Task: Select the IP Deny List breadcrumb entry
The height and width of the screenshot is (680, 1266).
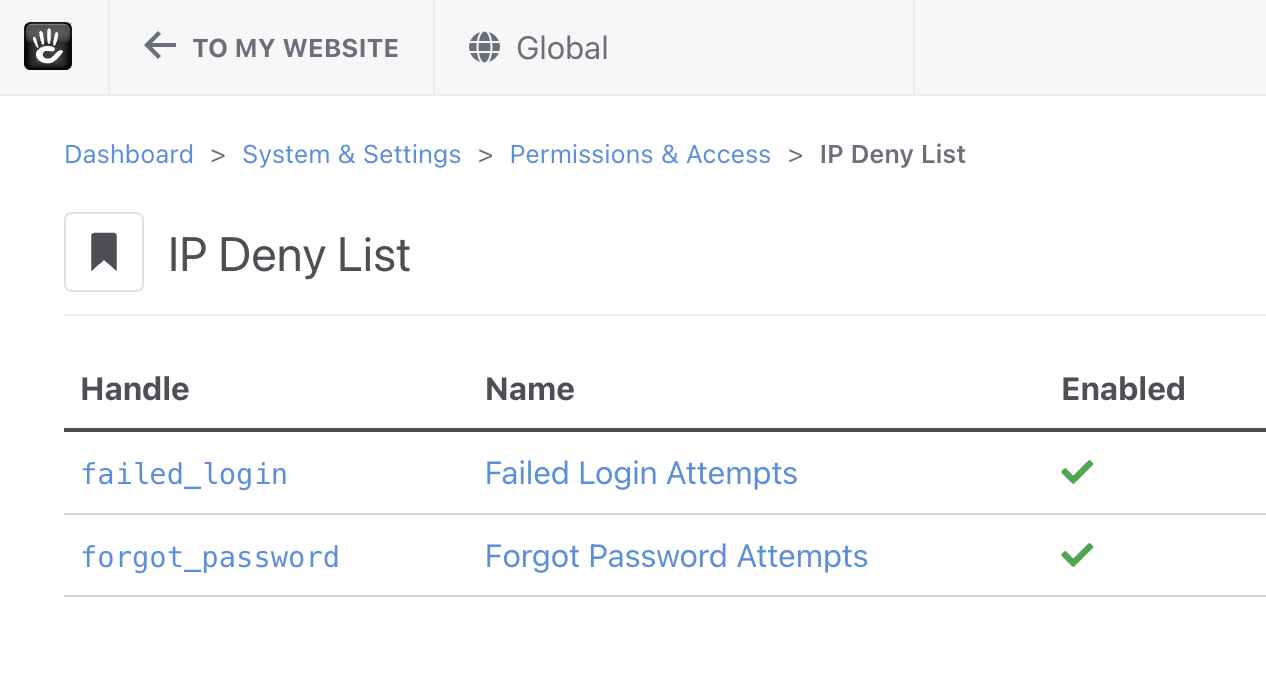Action: (x=891, y=154)
